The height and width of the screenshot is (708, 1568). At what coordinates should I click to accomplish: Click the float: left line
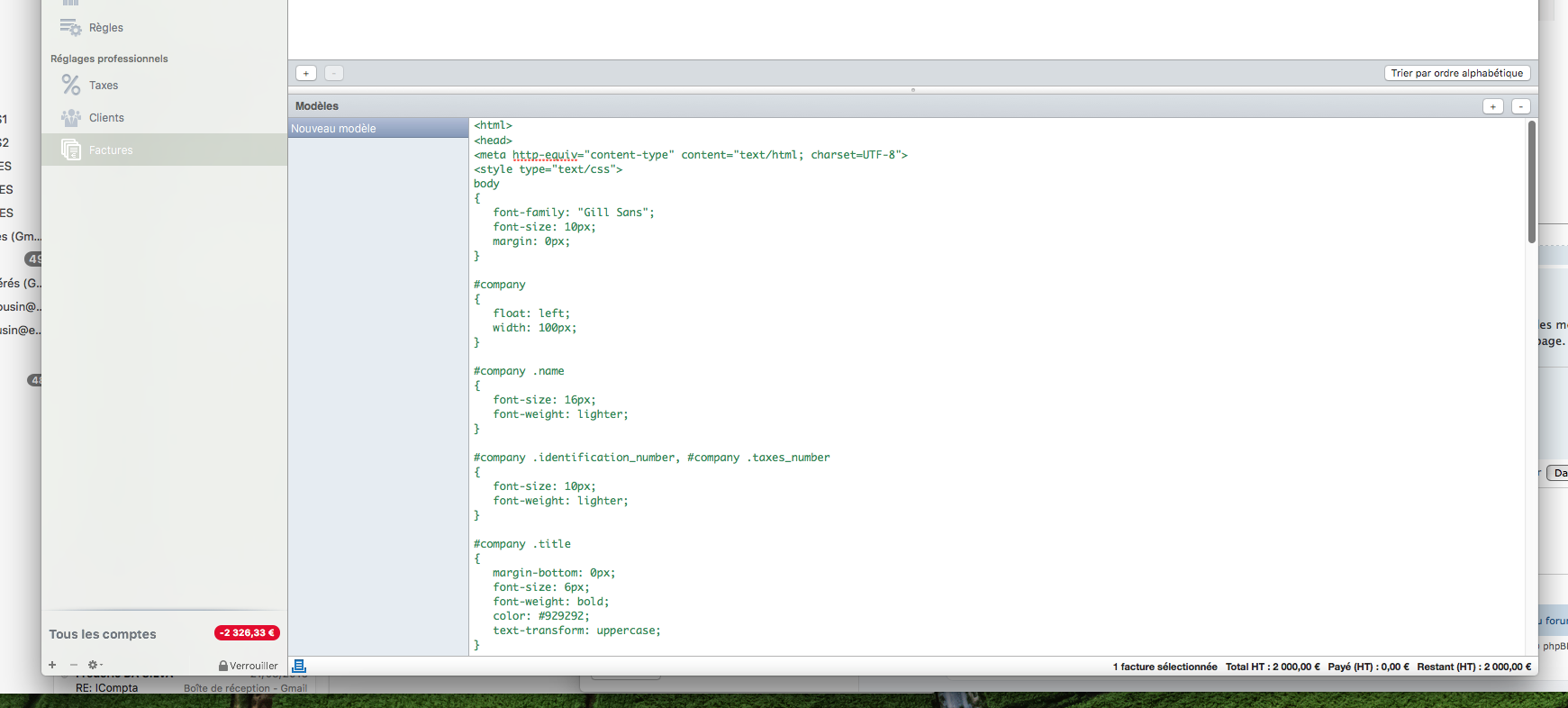pyautogui.click(x=531, y=313)
